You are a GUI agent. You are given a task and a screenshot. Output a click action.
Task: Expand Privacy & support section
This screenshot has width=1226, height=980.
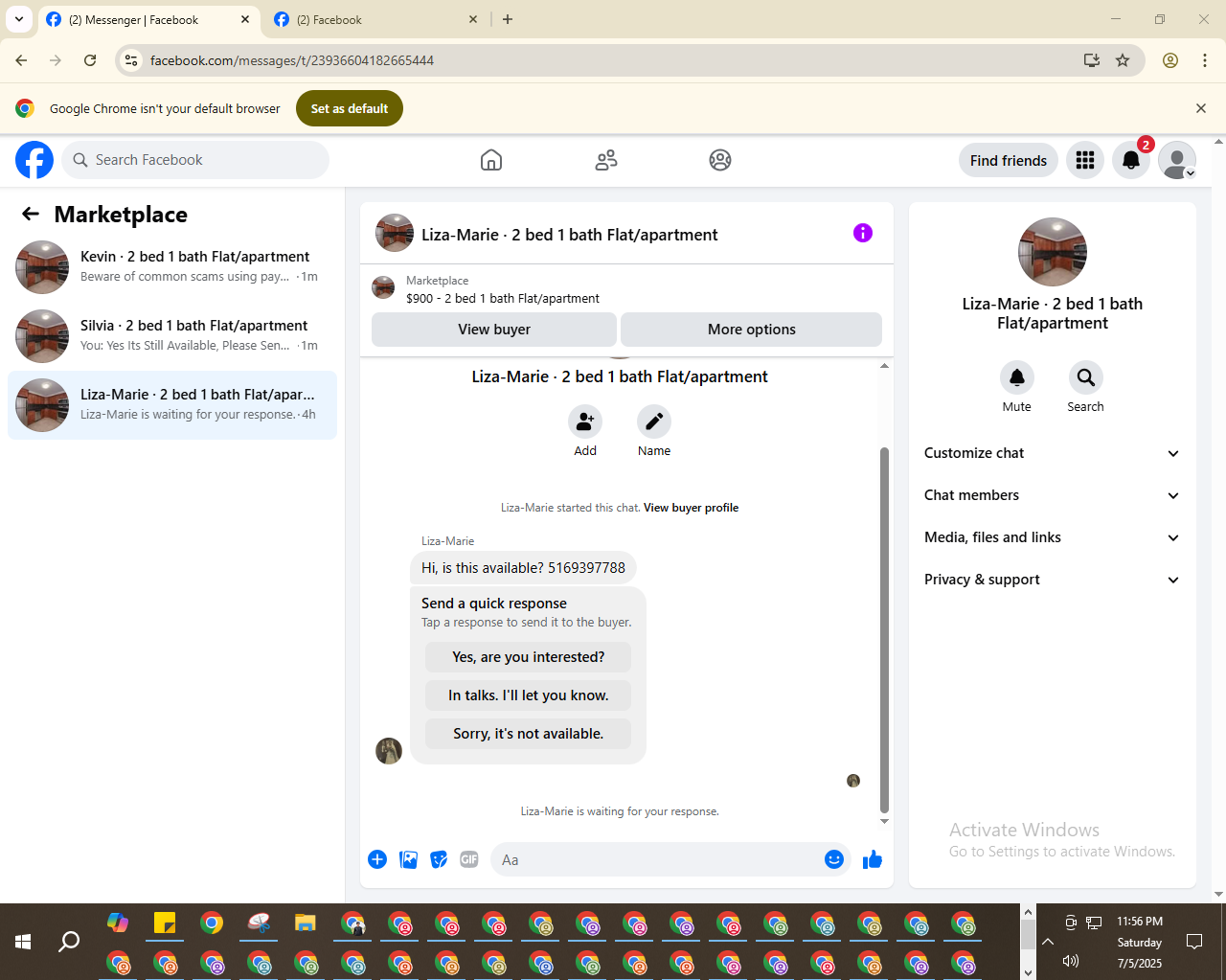click(1052, 580)
